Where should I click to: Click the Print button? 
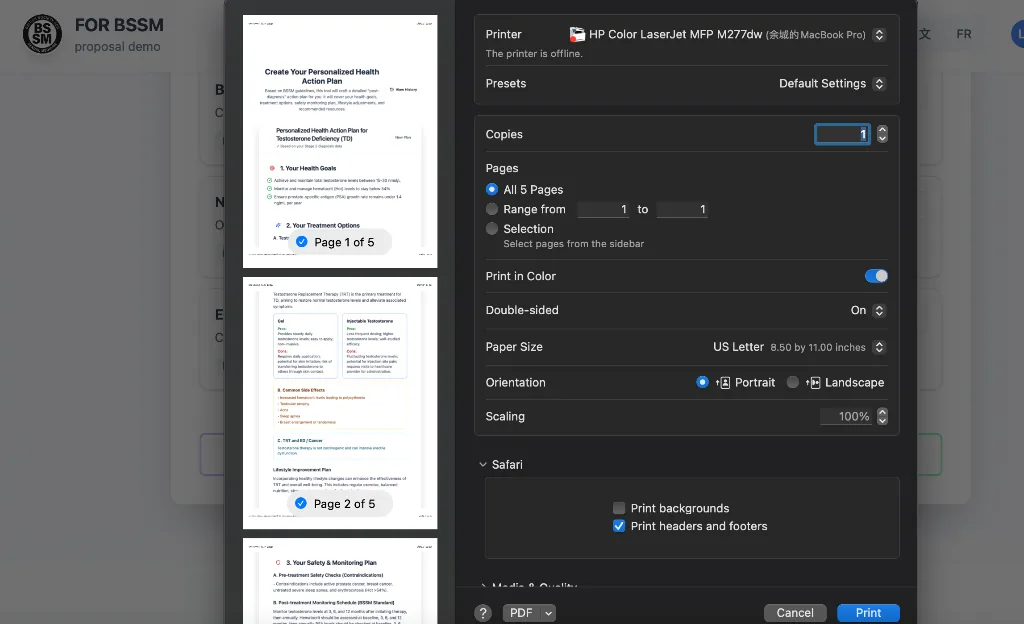point(868,613)
